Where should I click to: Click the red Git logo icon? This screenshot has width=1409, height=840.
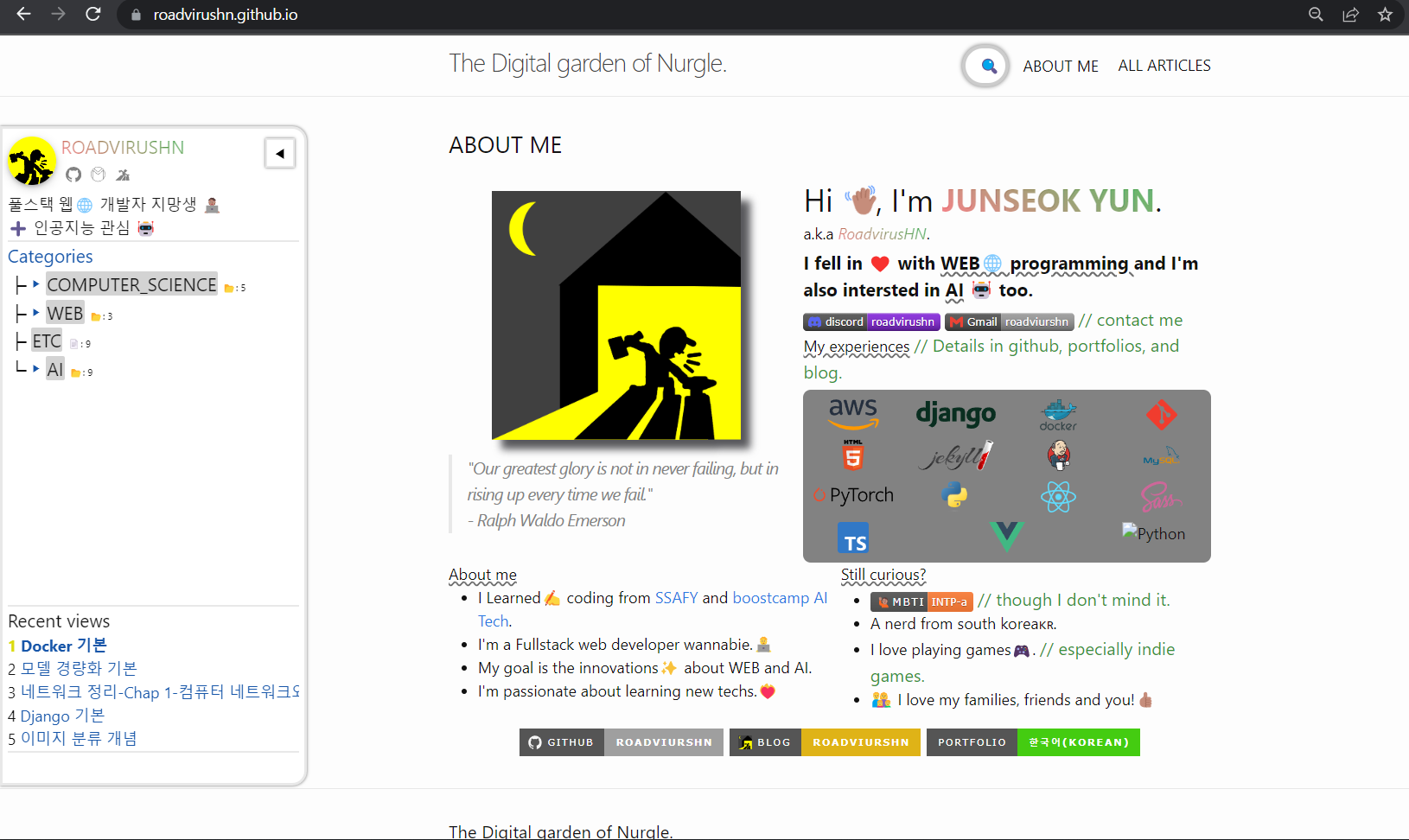pos(1161,415)
